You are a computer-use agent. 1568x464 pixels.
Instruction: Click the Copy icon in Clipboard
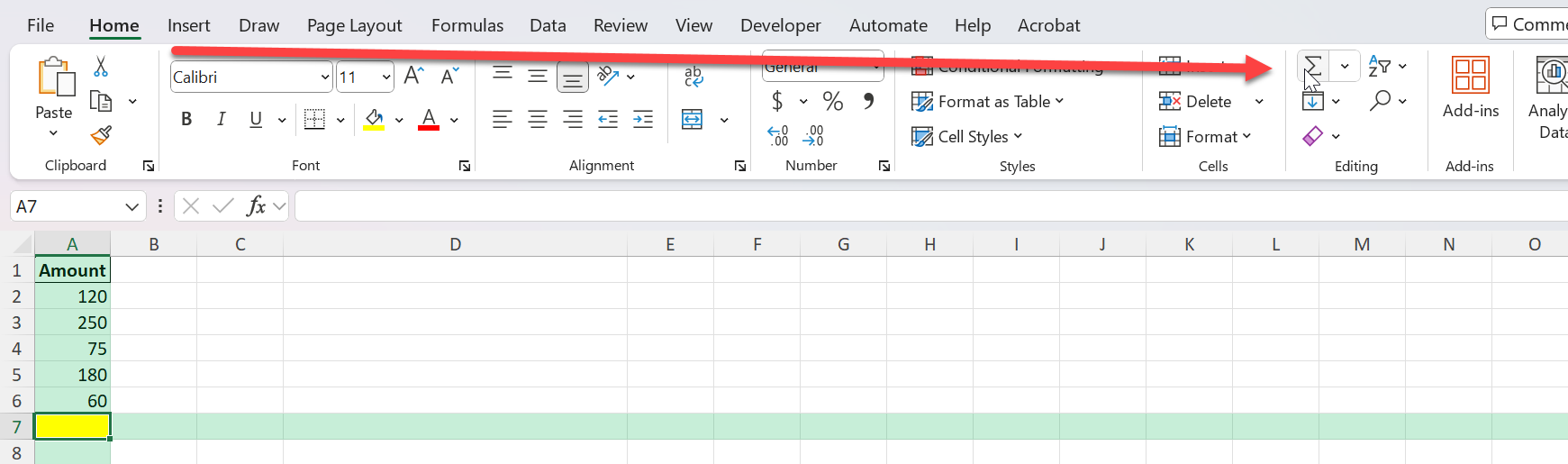[101, 102]
